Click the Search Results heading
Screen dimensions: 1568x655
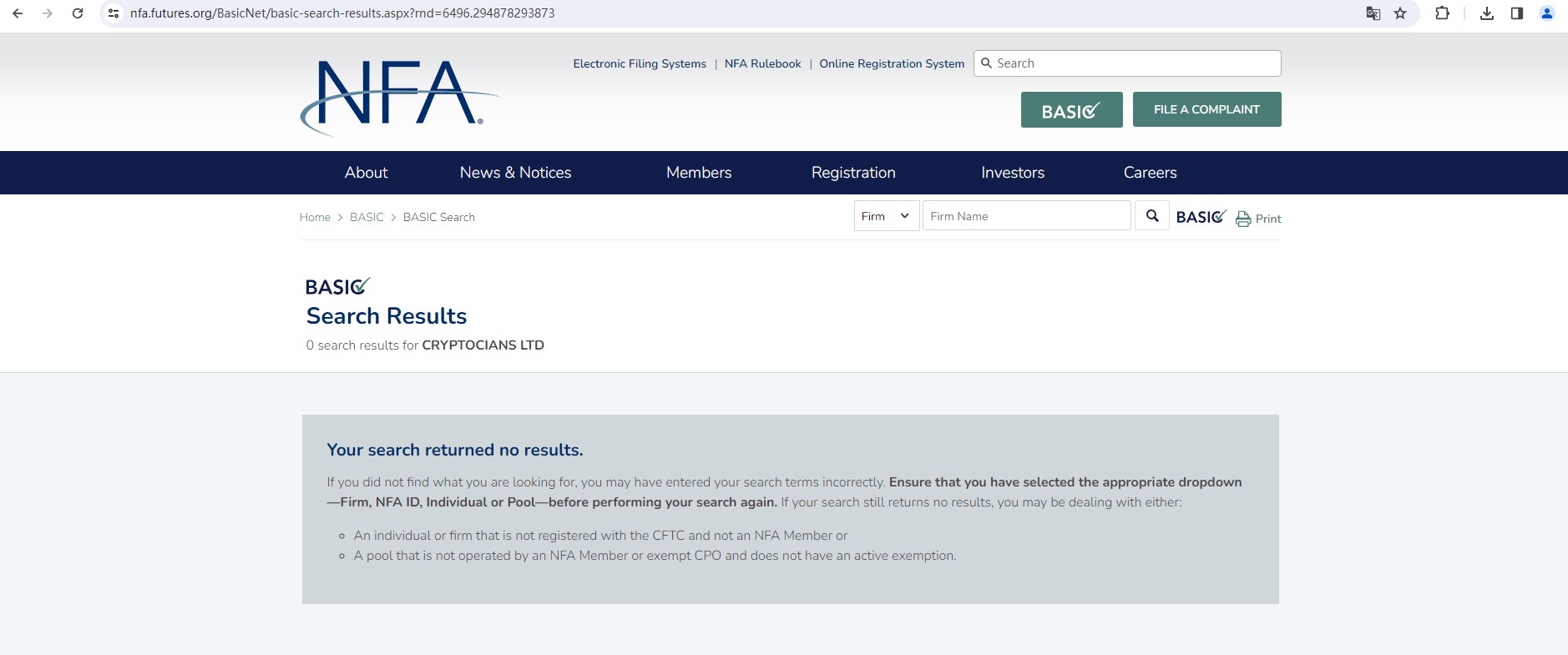(387, 316)
